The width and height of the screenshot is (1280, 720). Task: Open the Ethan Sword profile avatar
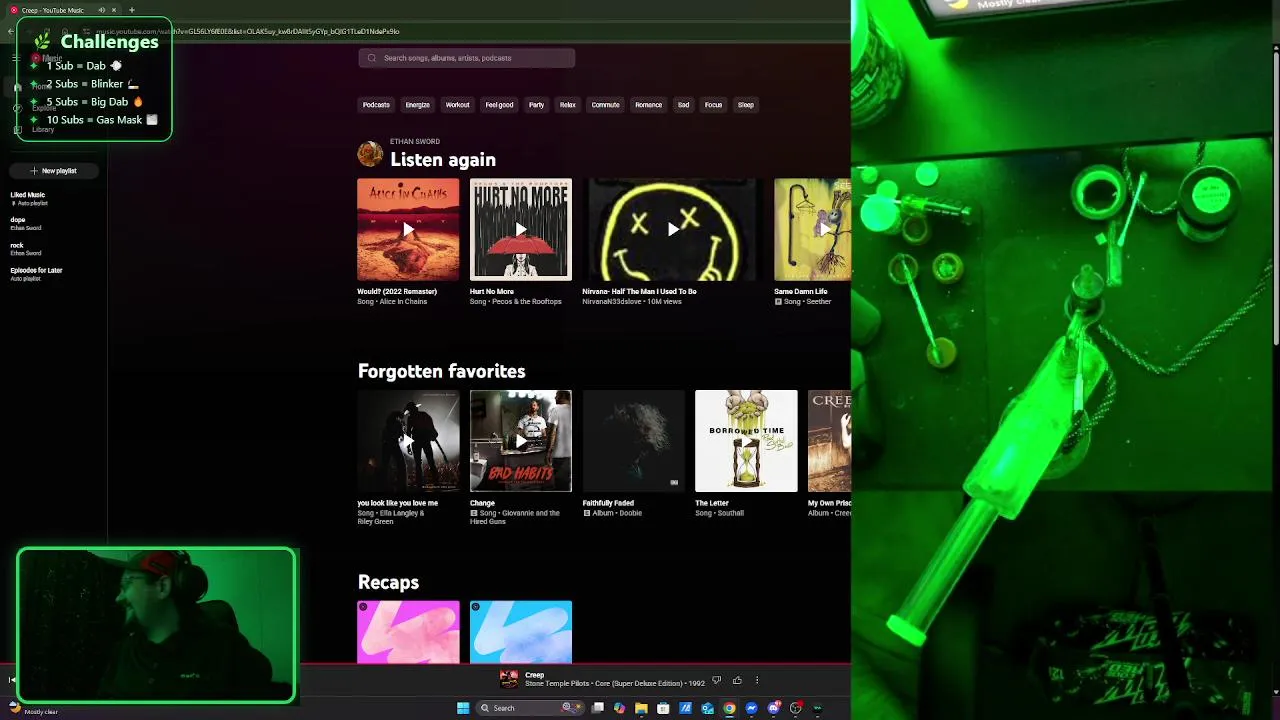point(370,154)
